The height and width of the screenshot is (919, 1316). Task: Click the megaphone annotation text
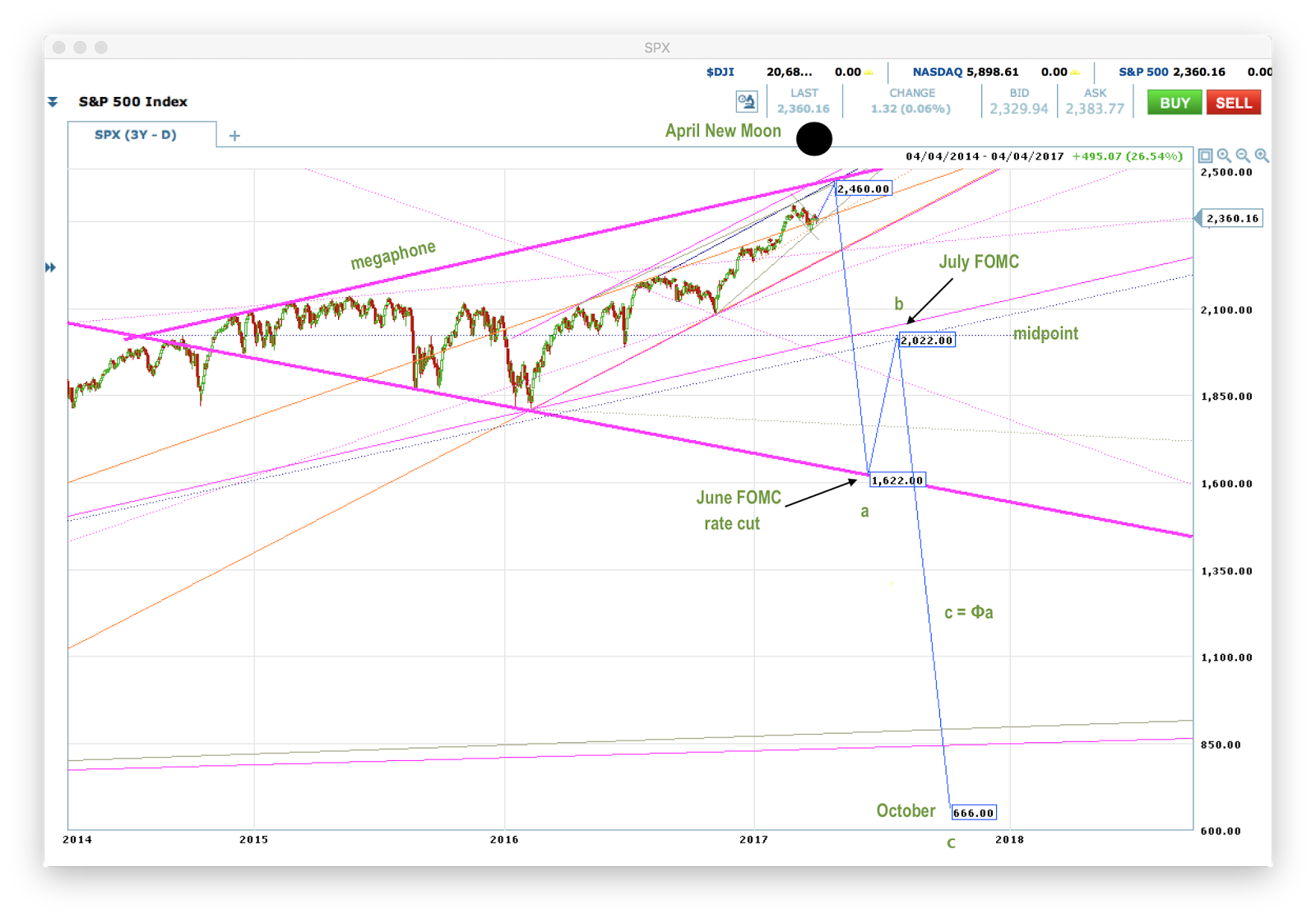393,255
